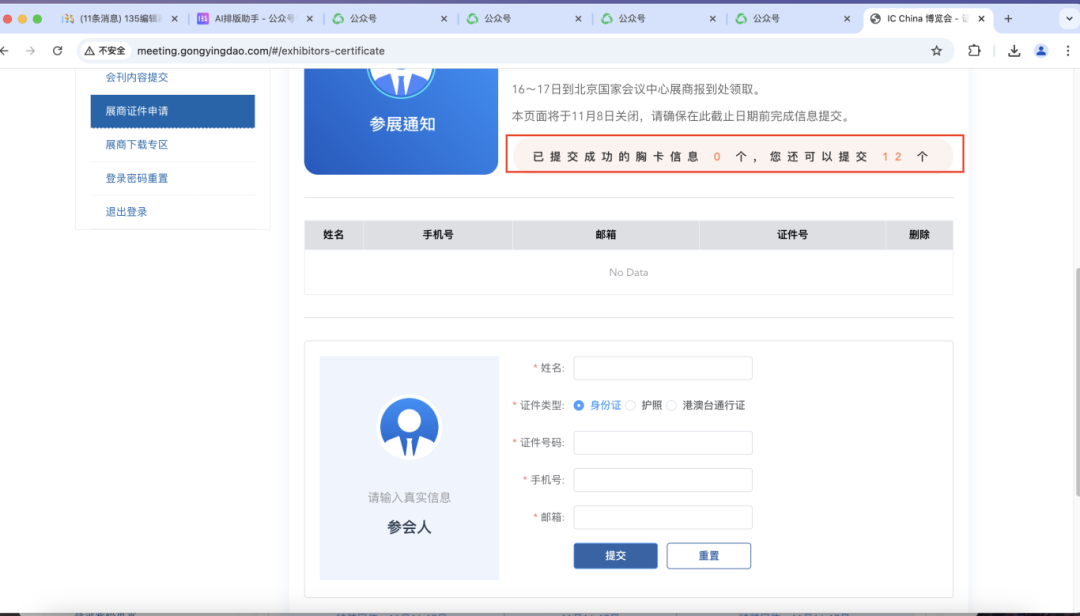Viewport: 1080px width, 616px height.
Task: Click the browser forward arrow
Action: tap(30, 50)
